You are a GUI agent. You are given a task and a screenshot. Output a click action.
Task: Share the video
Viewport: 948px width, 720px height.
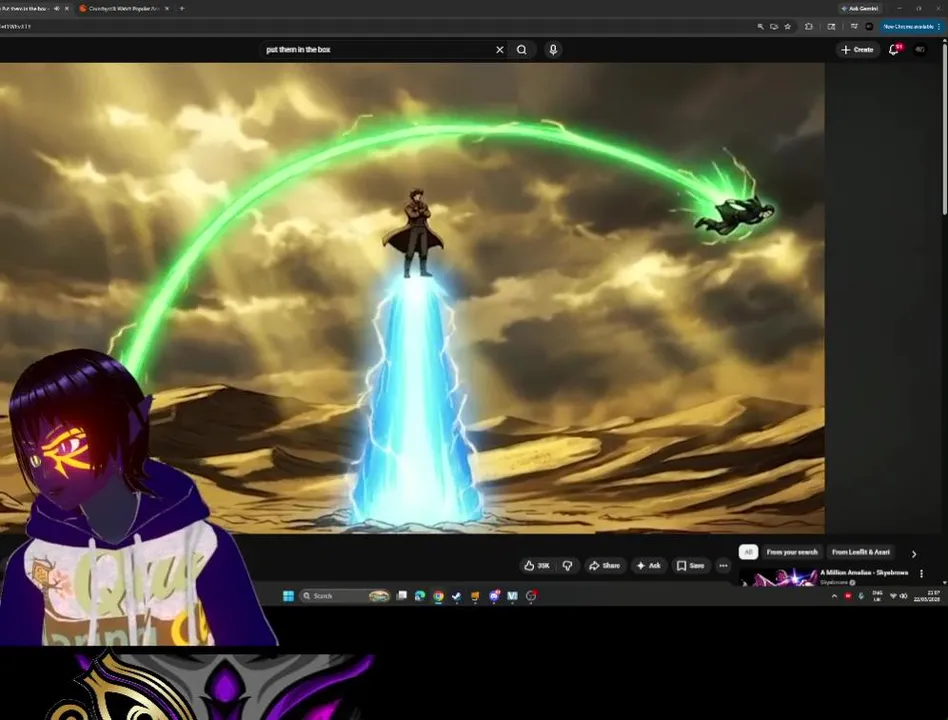605,565
